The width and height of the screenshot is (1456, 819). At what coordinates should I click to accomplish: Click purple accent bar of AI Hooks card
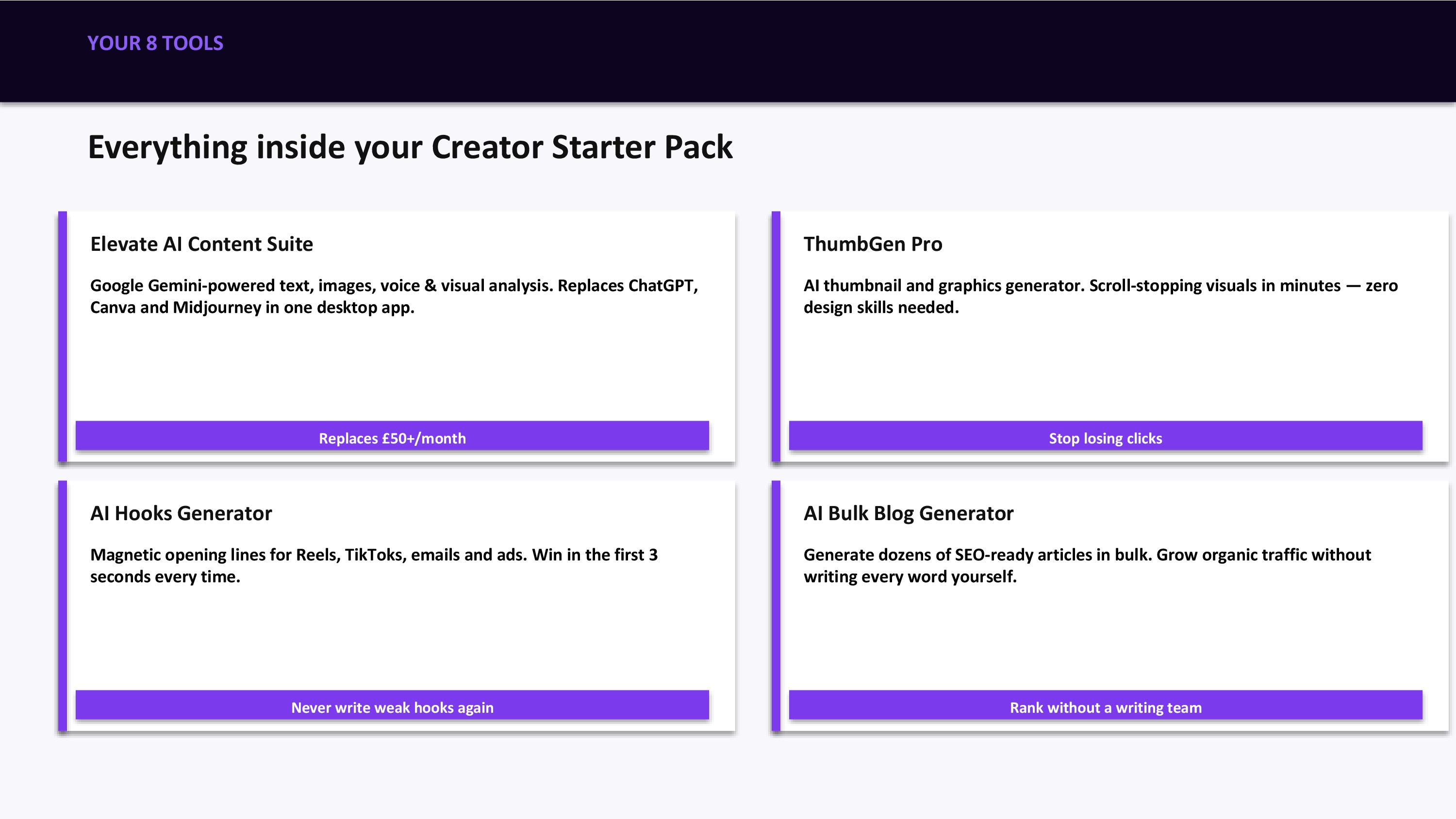pyautogui.click(x=63, y=606)
